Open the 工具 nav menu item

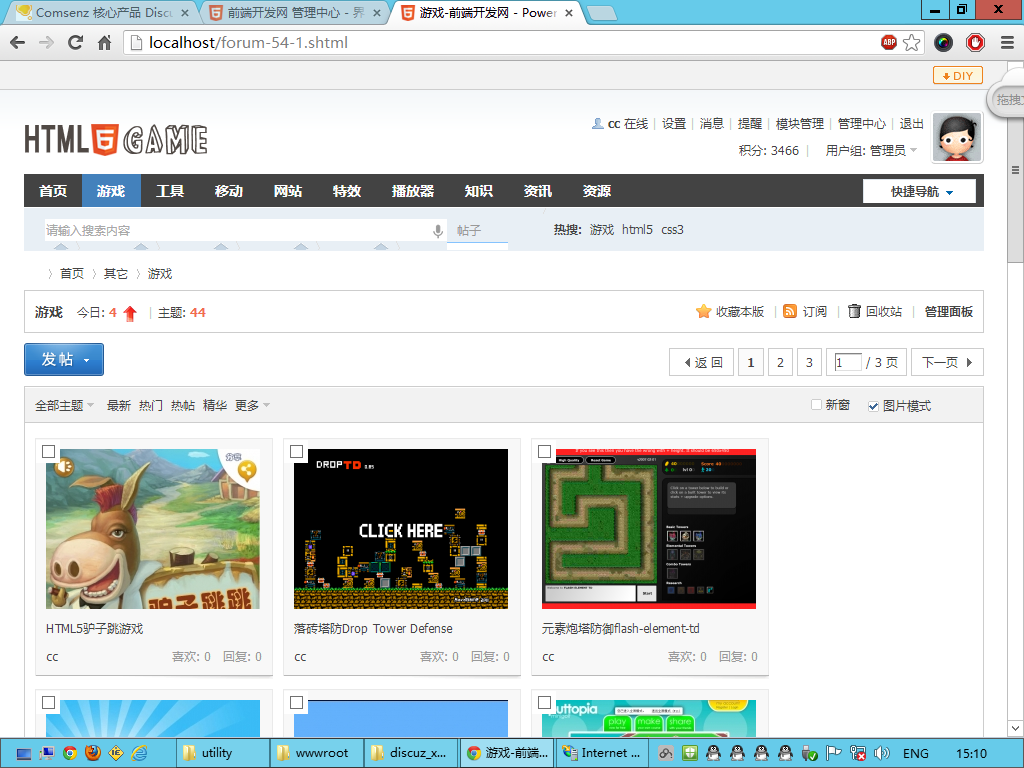pos(170,191)
